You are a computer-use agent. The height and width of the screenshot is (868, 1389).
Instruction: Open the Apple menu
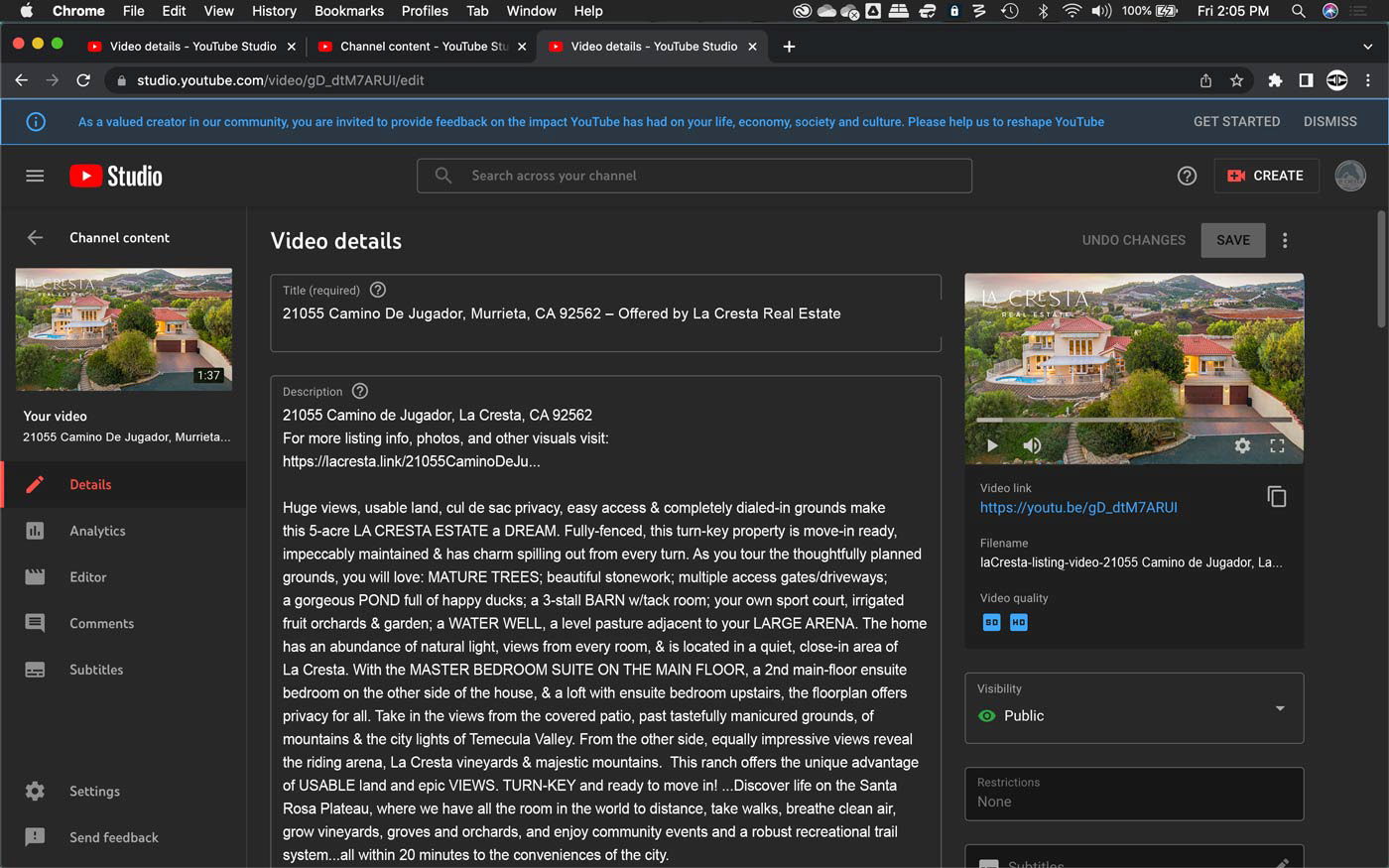27,11
